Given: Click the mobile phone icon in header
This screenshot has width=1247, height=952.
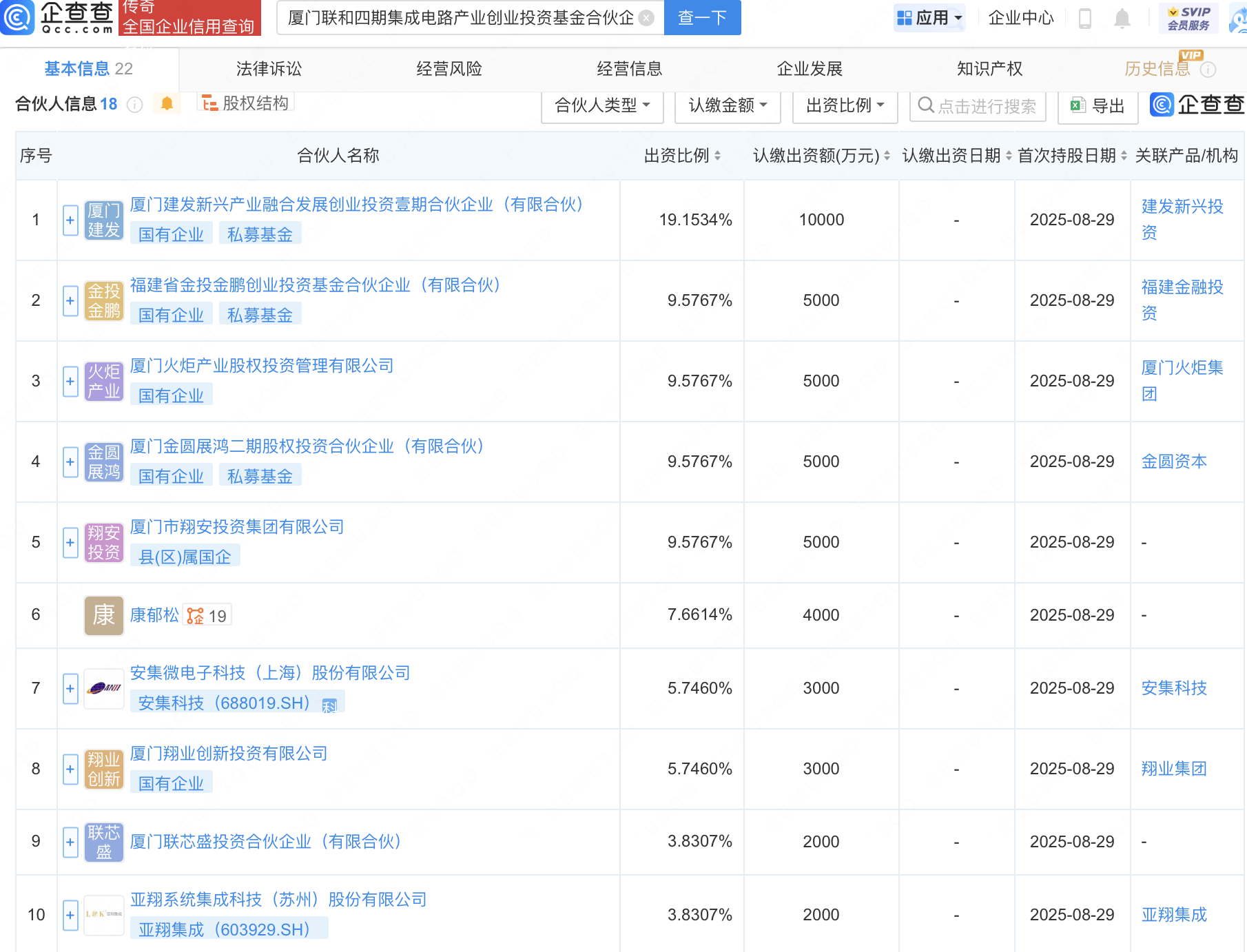Looking at the screenshot, I should click(x=1084, y=19).
